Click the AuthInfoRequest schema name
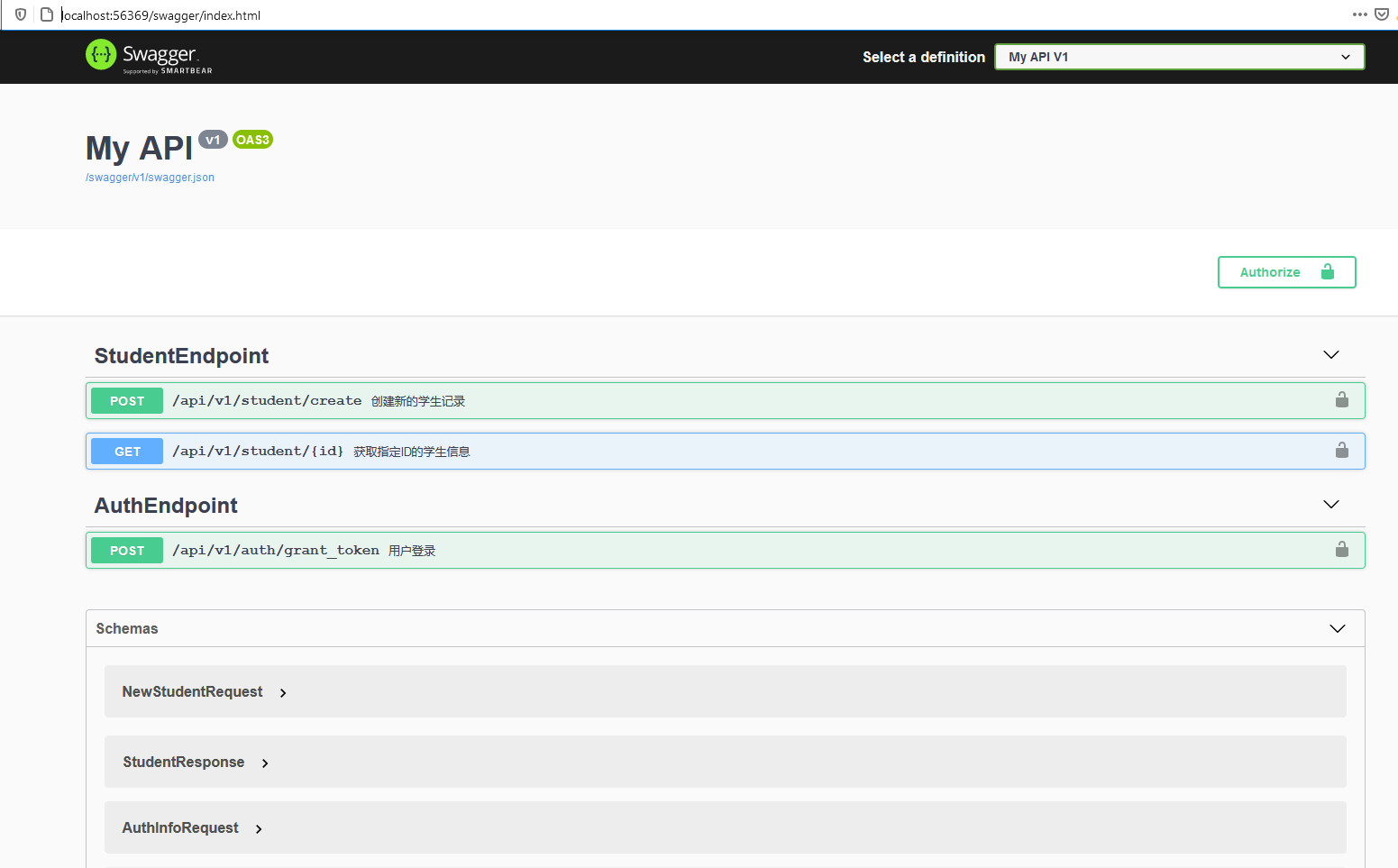Image resolution: width=1398 pixels, height=868 pixels. pos(180,827)
